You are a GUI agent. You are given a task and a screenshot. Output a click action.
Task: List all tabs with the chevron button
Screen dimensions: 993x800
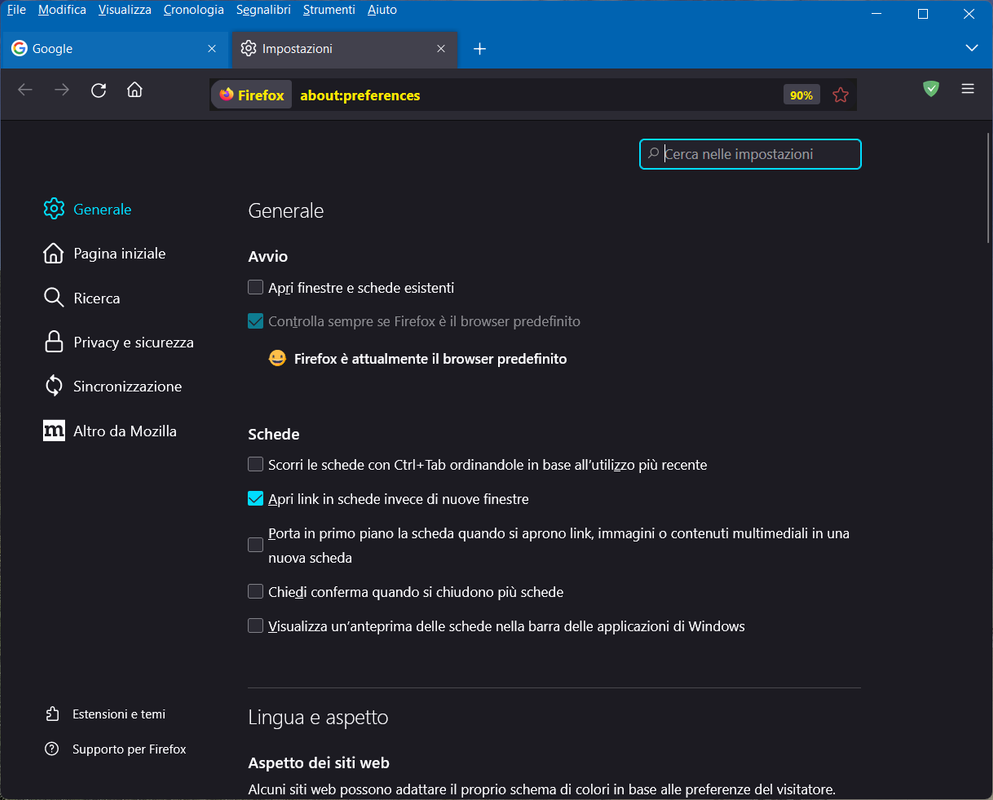click(x=971, y=48)
